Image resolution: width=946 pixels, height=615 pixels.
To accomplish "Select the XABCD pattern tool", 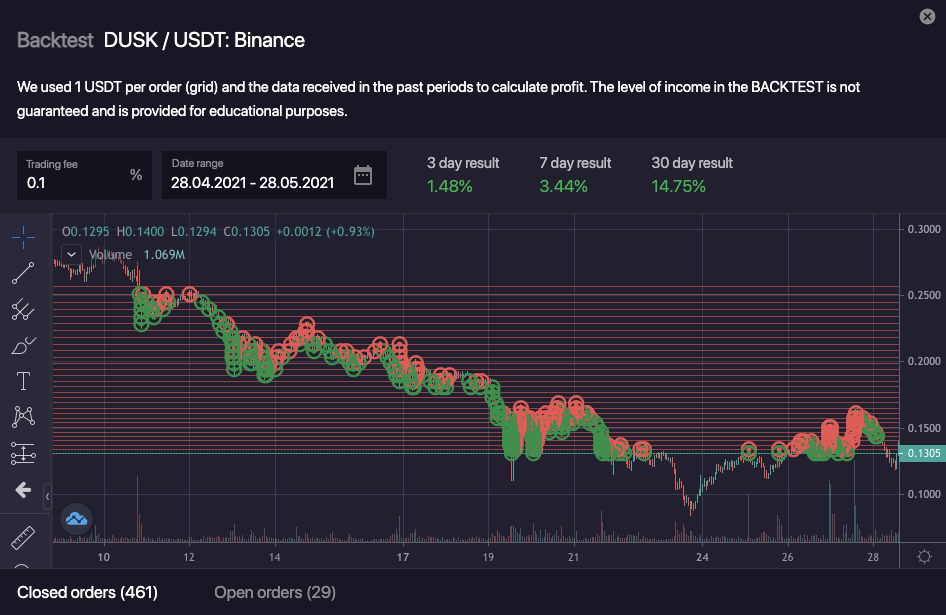I will pyautogui.click(x=23, y=417).
